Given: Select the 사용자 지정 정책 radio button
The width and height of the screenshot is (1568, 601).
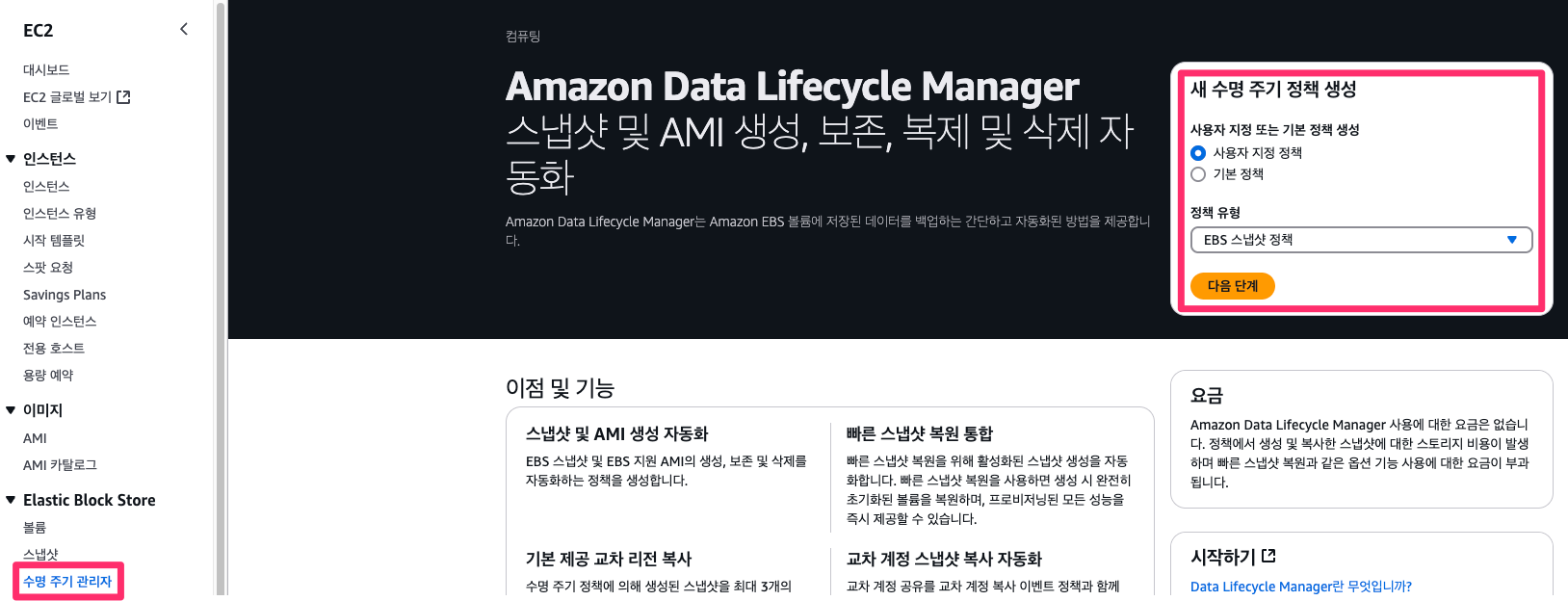Looking at the screenshot, I should tap(1198, 153).
